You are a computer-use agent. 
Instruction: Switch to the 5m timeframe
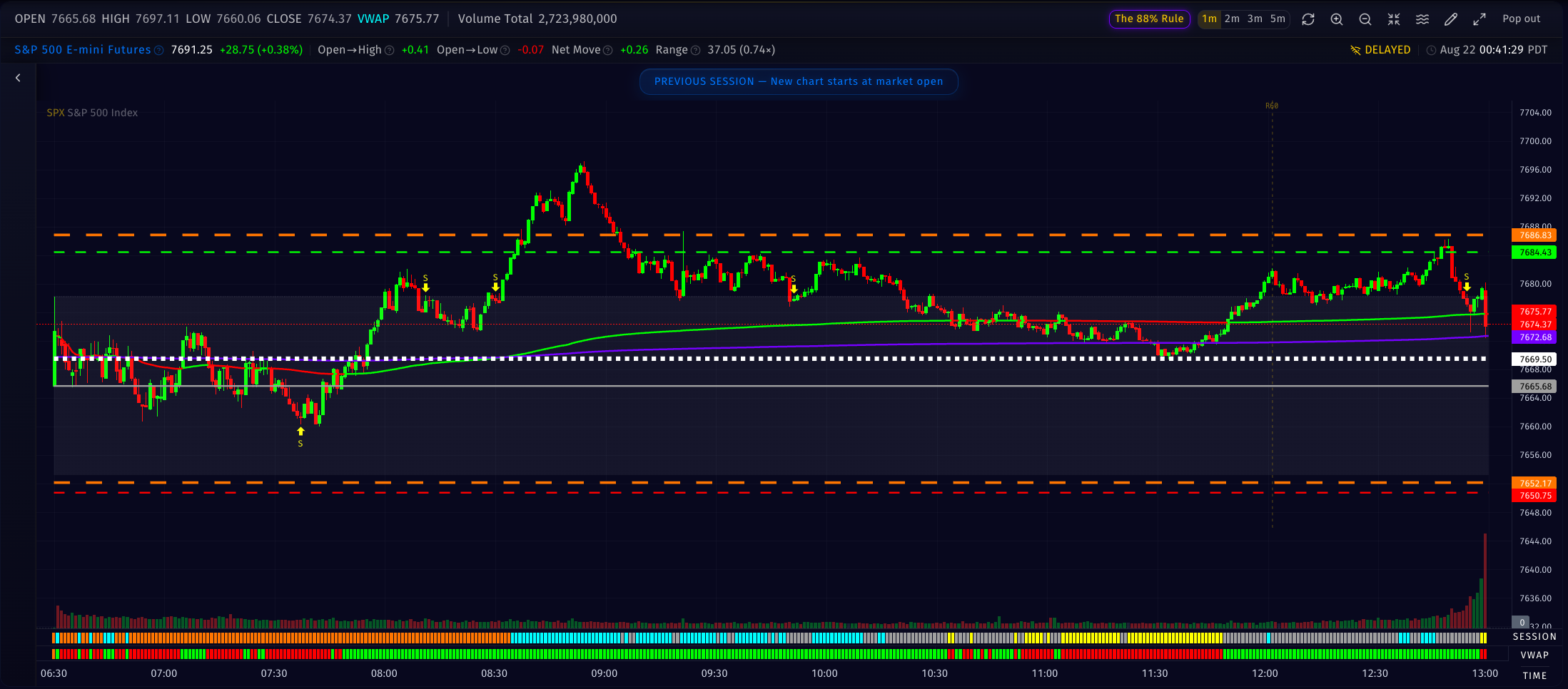(1278, 19)
